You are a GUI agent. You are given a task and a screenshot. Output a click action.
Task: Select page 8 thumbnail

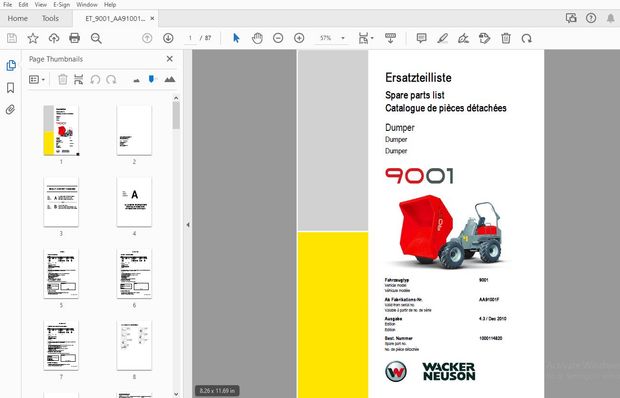click(134, 345)
